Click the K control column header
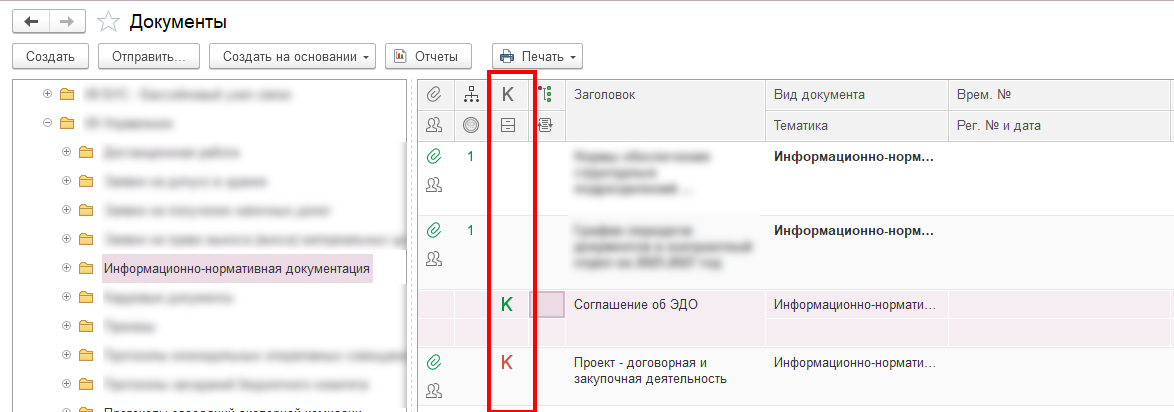Image resolution: width=1174 pixels, height=412 pixels. [x=508, y=95]
